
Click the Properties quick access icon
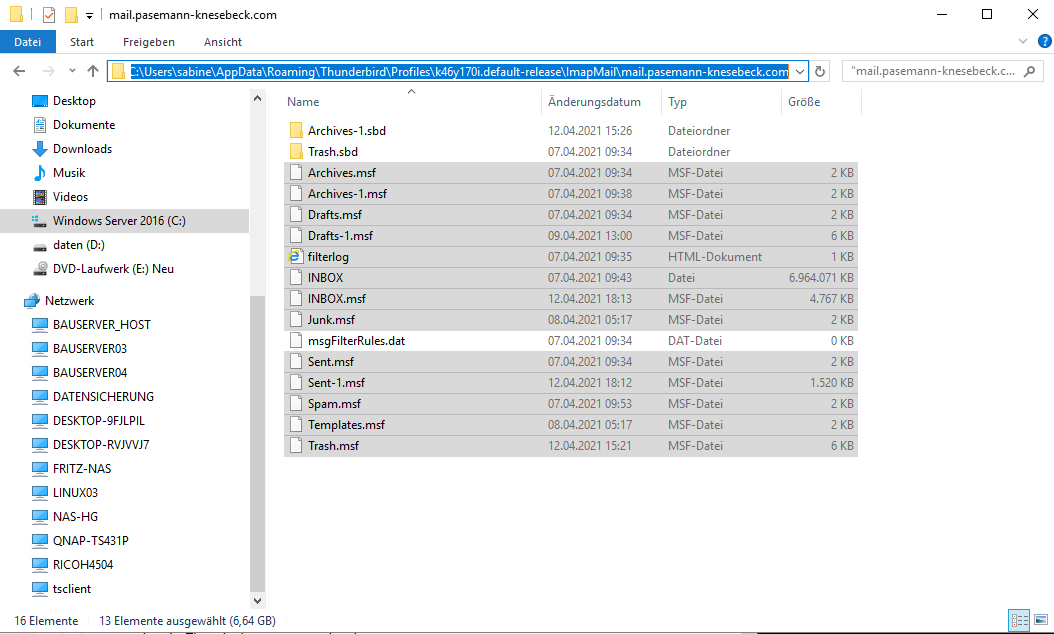click(x=48, y=15)
